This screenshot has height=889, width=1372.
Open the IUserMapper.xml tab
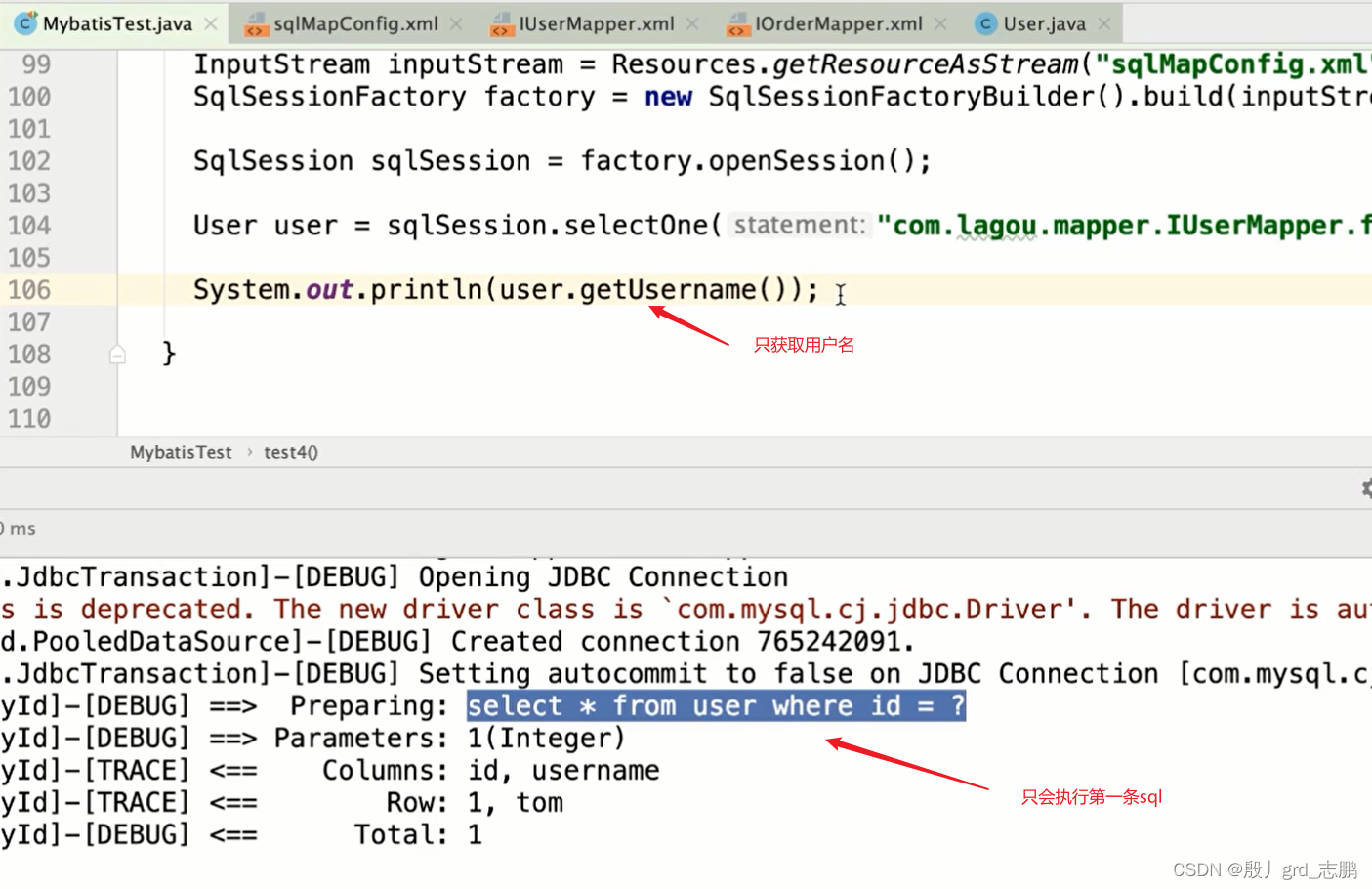(596, 23)
